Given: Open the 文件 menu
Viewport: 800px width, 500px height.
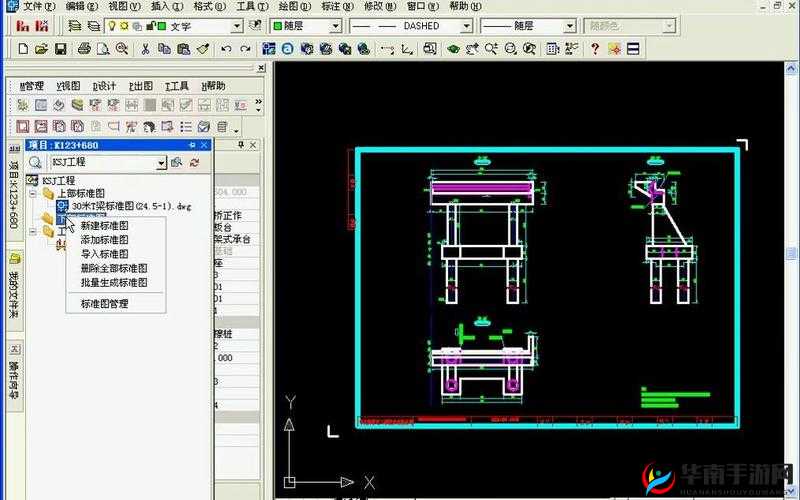Looking at the screenshot, I should pos(38,6).
